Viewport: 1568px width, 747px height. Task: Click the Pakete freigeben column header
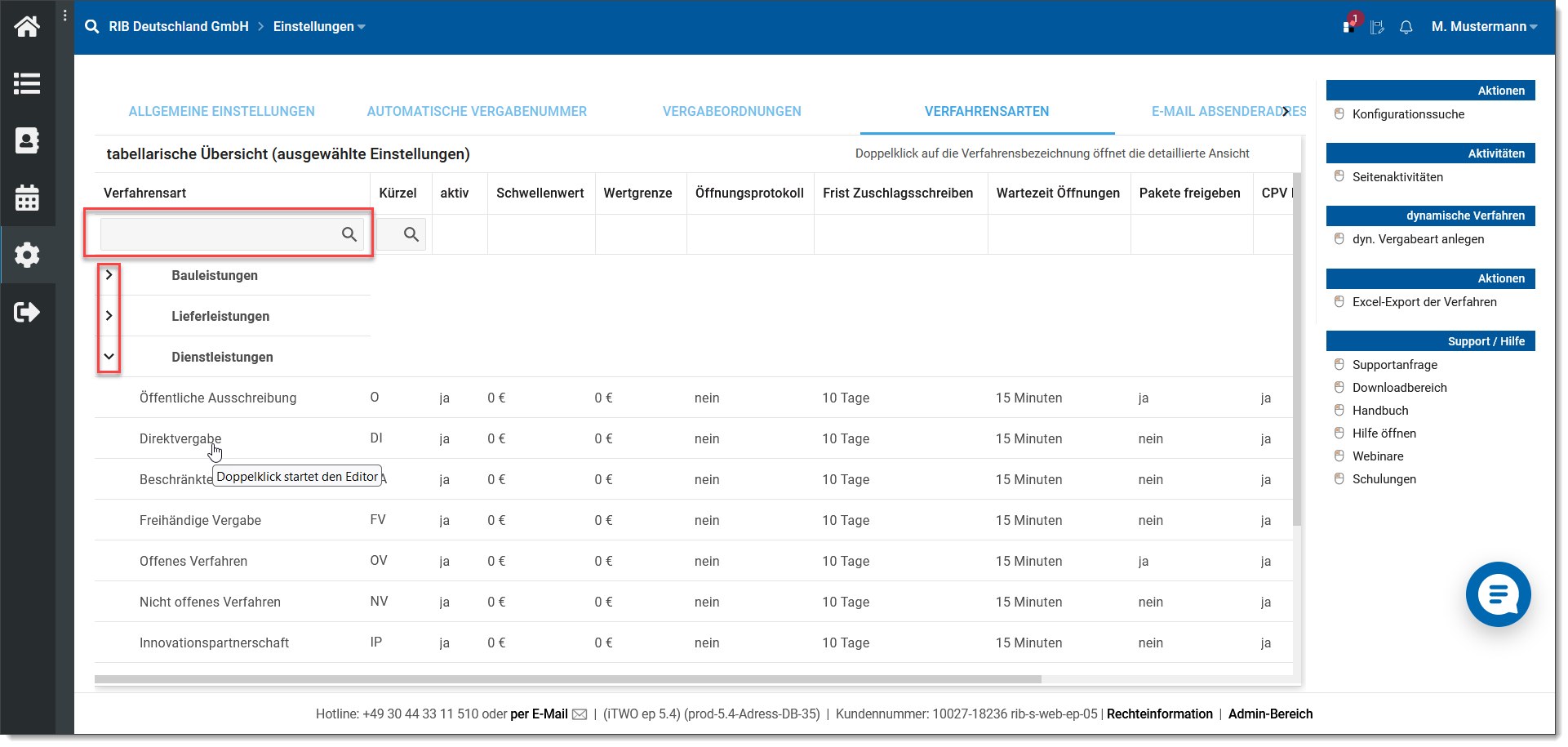pyautogui.click(x=1189, y=193)
